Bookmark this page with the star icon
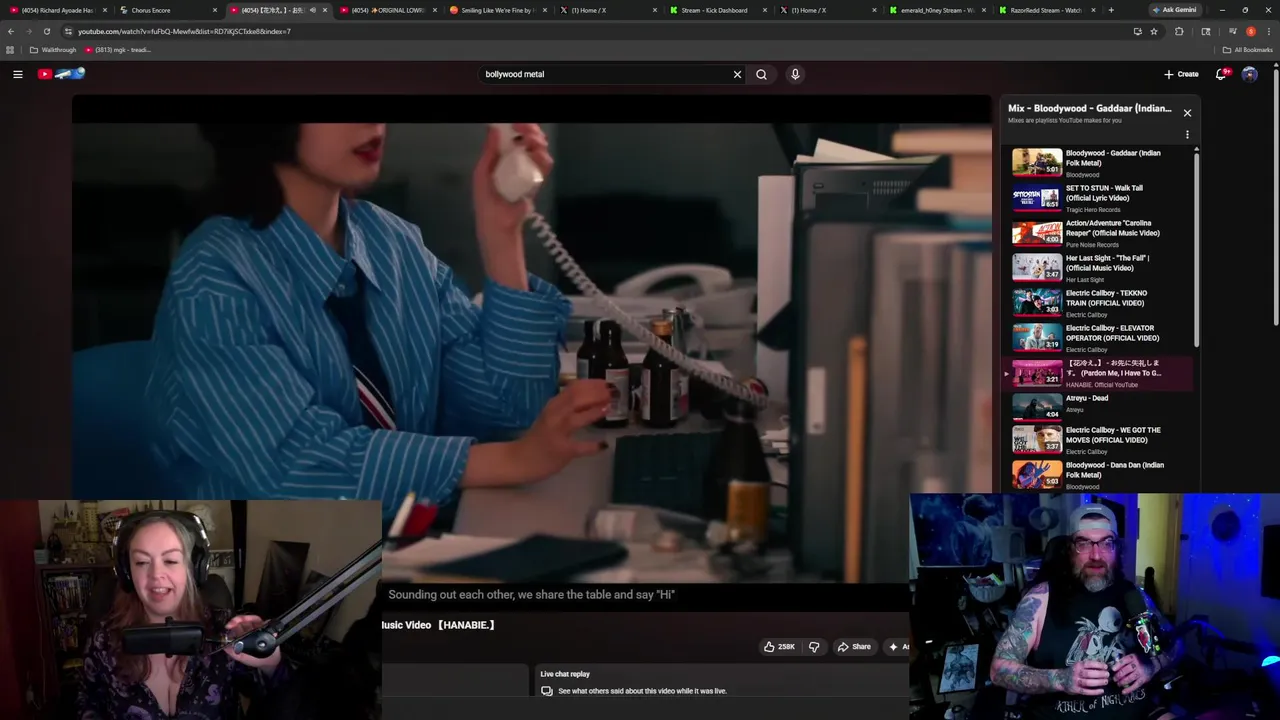The height and width of the screenshot is (720, 1280). pyautogui.click(x=1154, y=31)
